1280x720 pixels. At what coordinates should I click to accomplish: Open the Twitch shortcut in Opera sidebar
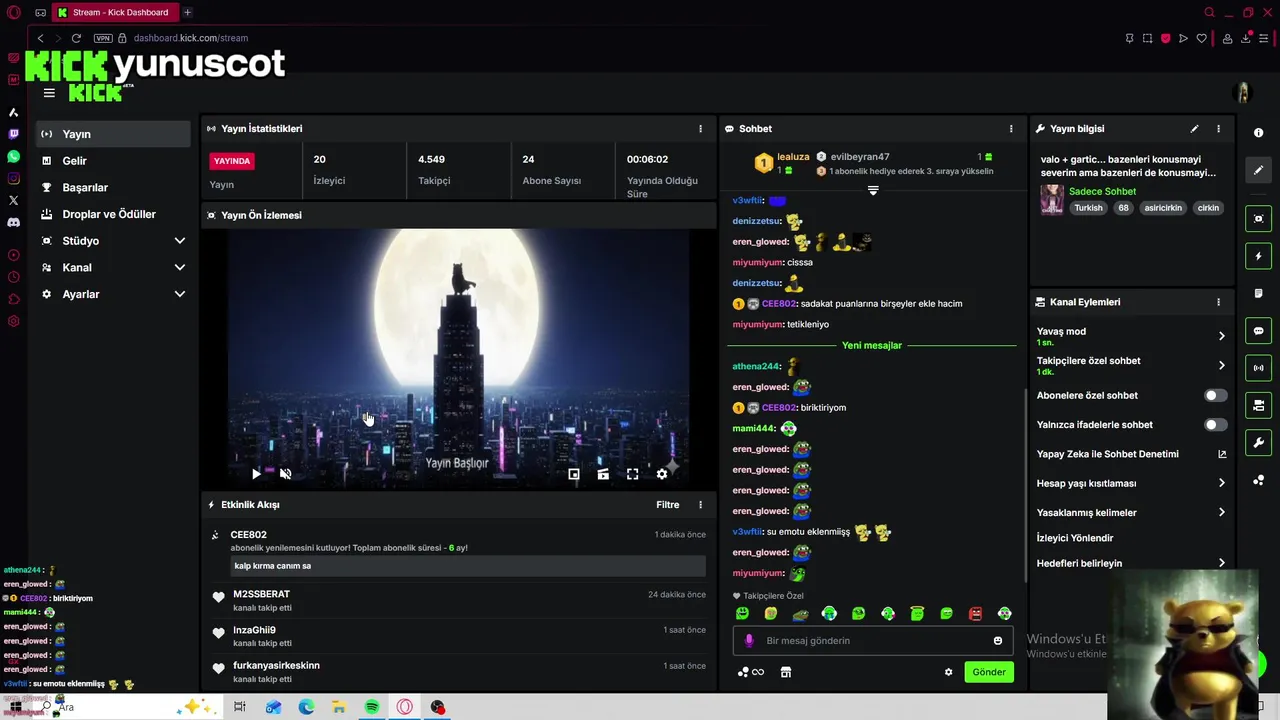pyautogui.click(x=13, y=134)
